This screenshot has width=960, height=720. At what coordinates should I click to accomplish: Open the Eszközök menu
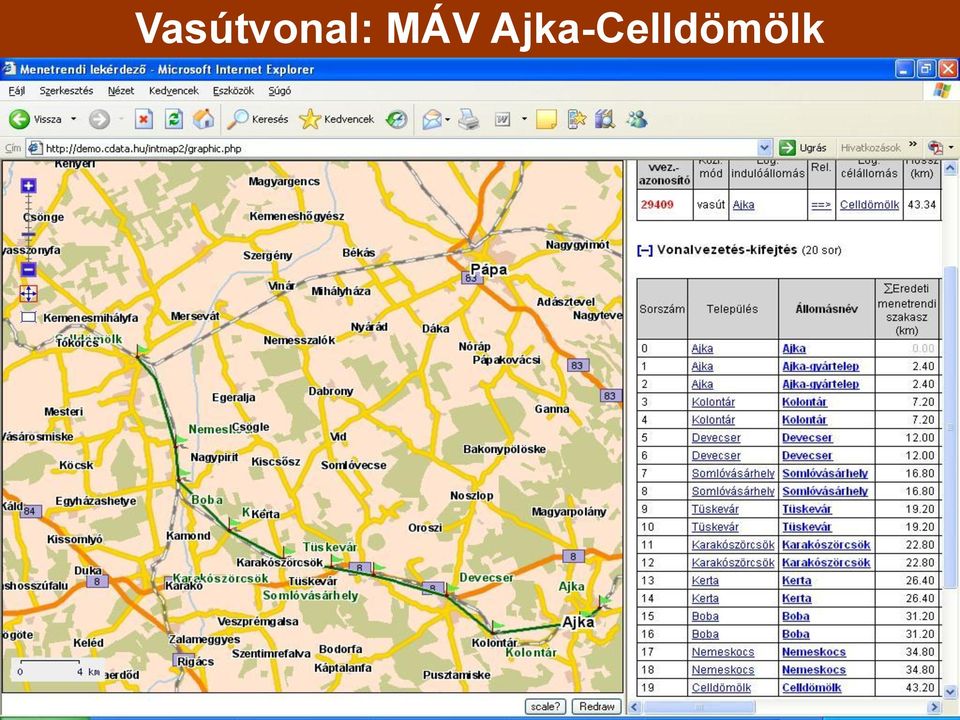233,91
